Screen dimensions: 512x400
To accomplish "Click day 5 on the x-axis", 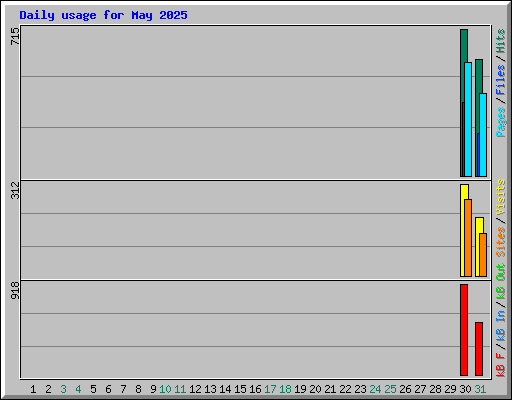I will [93, 389].
